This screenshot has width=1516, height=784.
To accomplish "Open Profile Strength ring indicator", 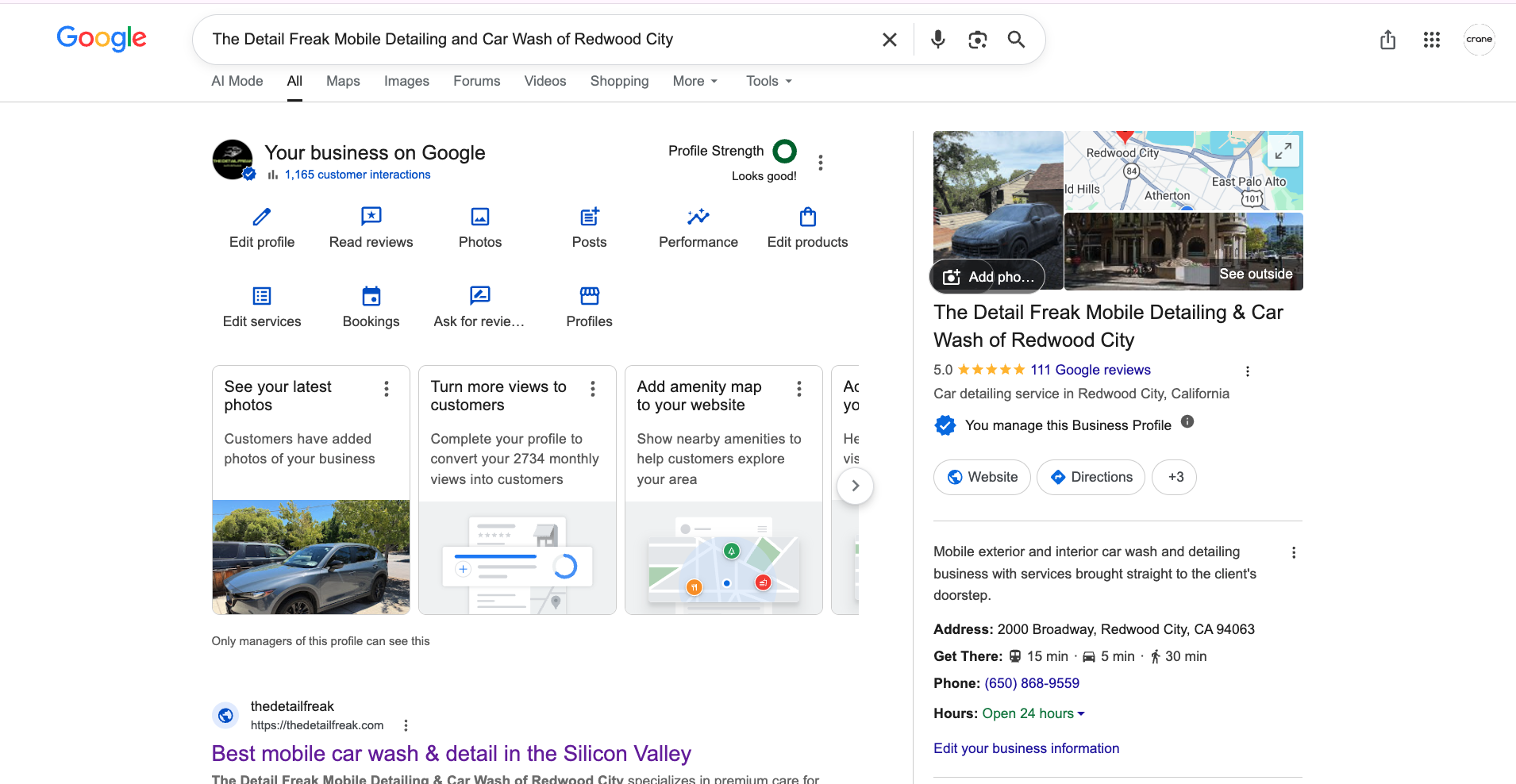I will [785, 151].
